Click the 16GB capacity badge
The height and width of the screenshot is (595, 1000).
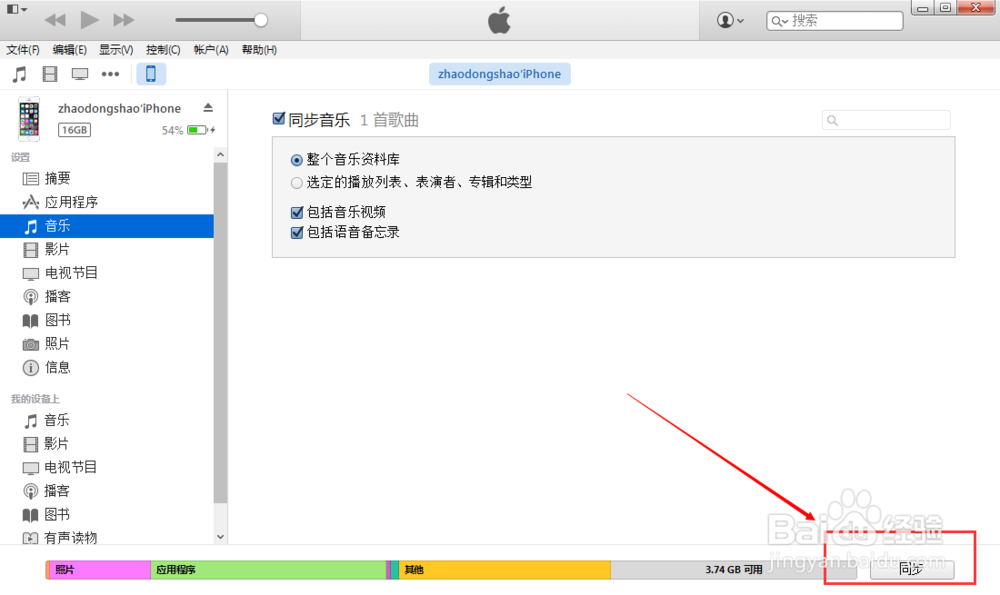coord(74,130)
